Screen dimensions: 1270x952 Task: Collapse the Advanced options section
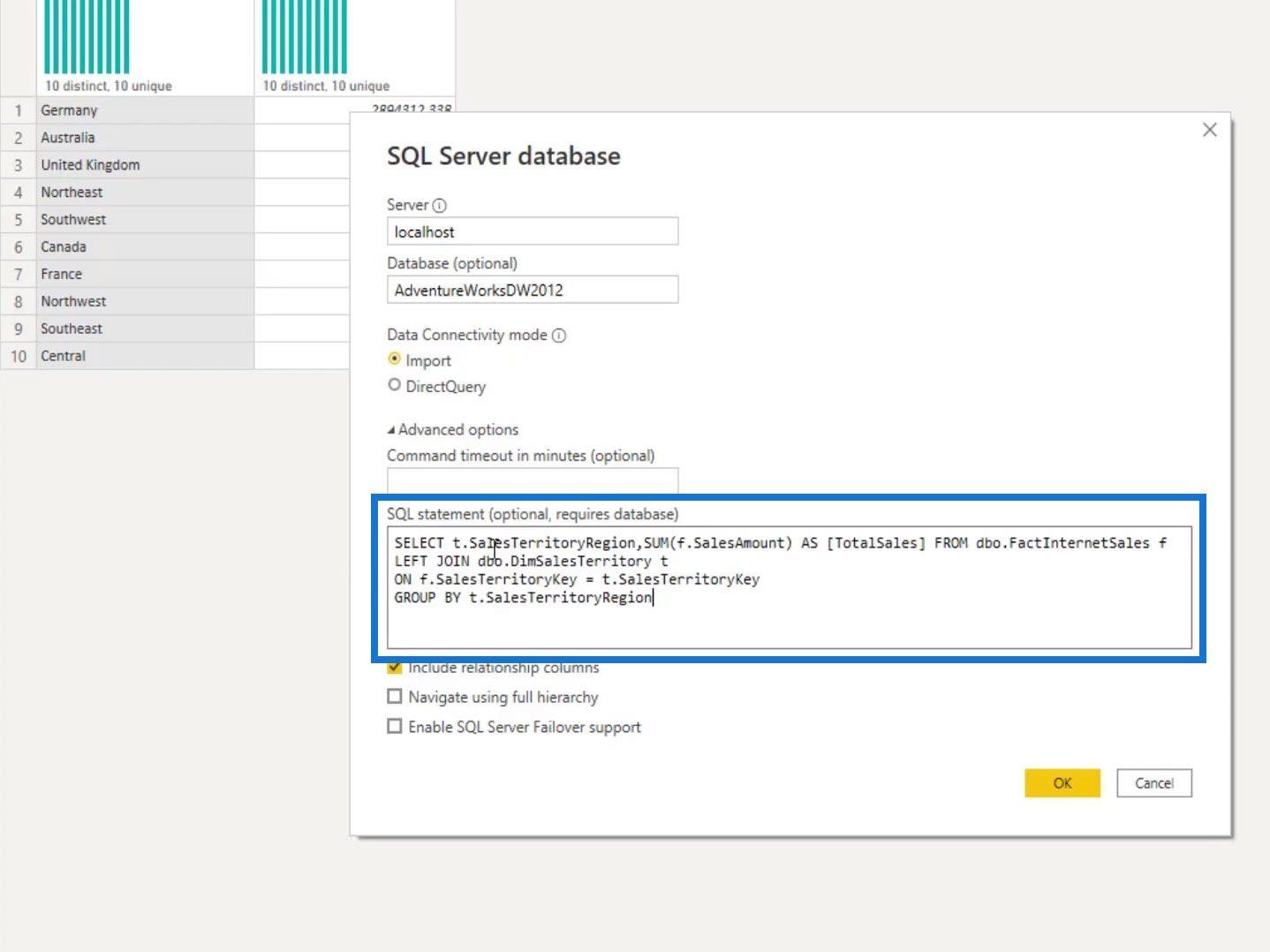coord(453,430)
